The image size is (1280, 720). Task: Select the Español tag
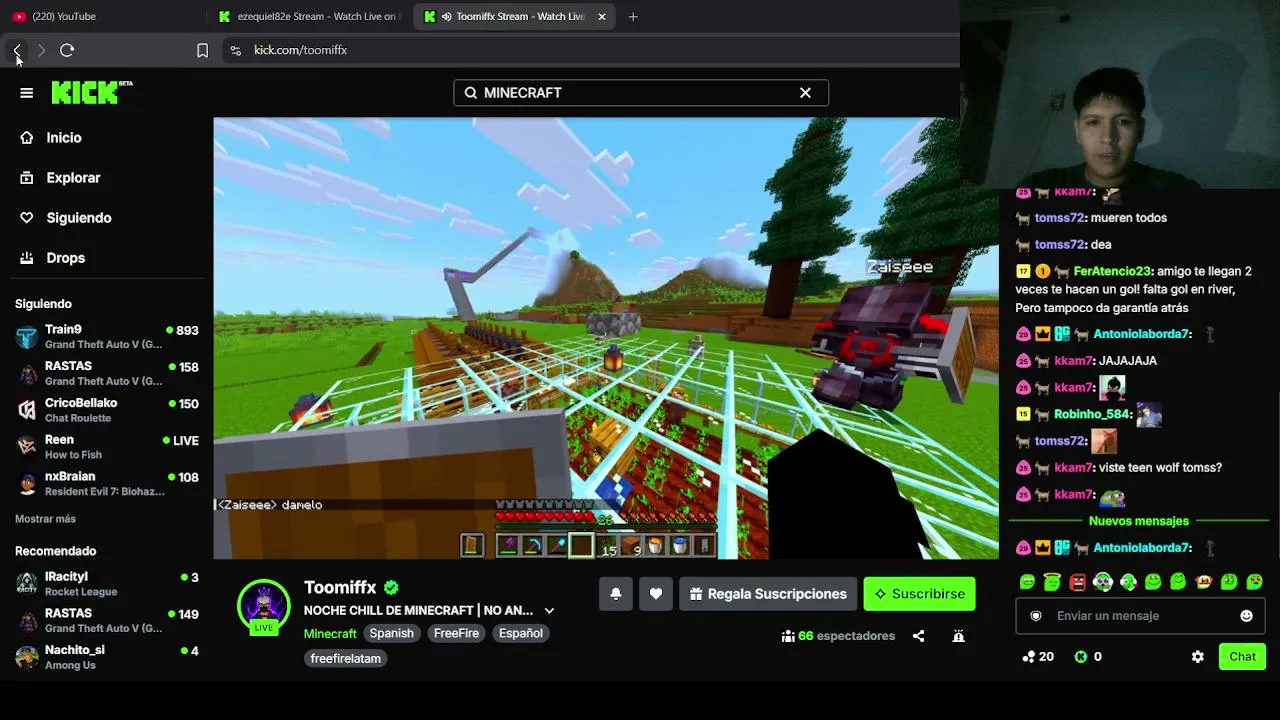521,633
